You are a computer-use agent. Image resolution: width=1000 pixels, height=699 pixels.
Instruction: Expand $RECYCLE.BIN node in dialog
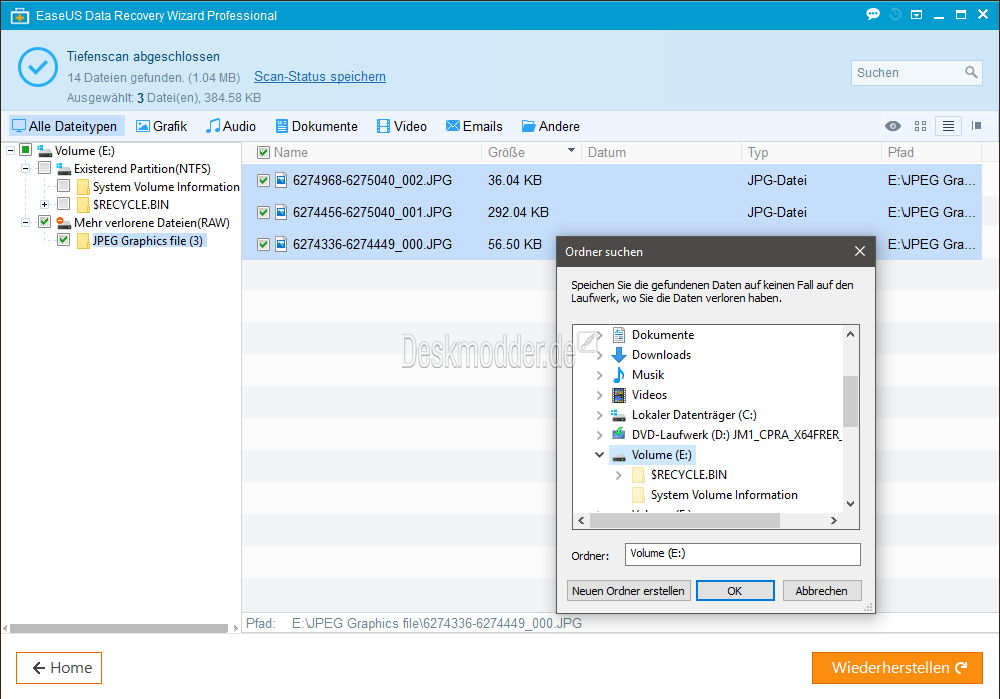click(x=619, y=475)
